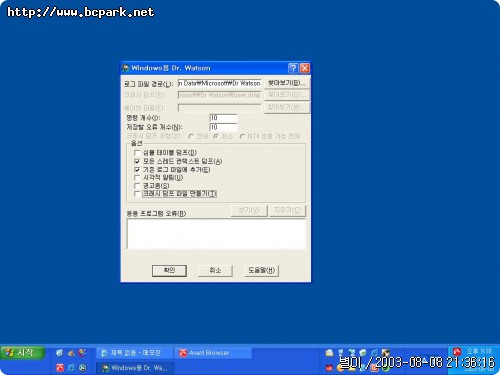Click 찾아보기 button for 크래시 덤프 row
Viewport: 500px width, 375px height.
tap(287, 95)
